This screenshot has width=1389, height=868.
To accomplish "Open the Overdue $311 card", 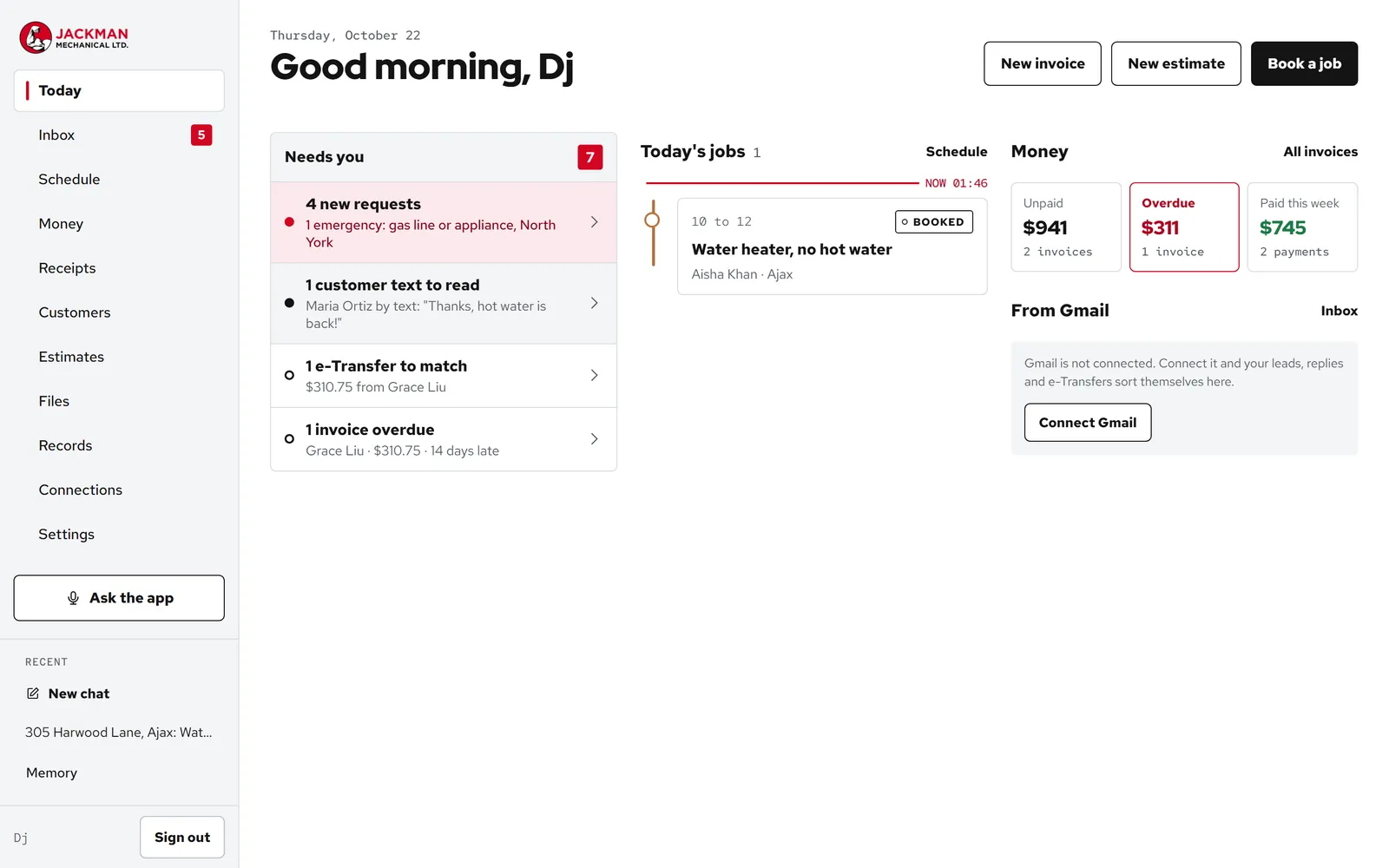I will point(1184,227).
